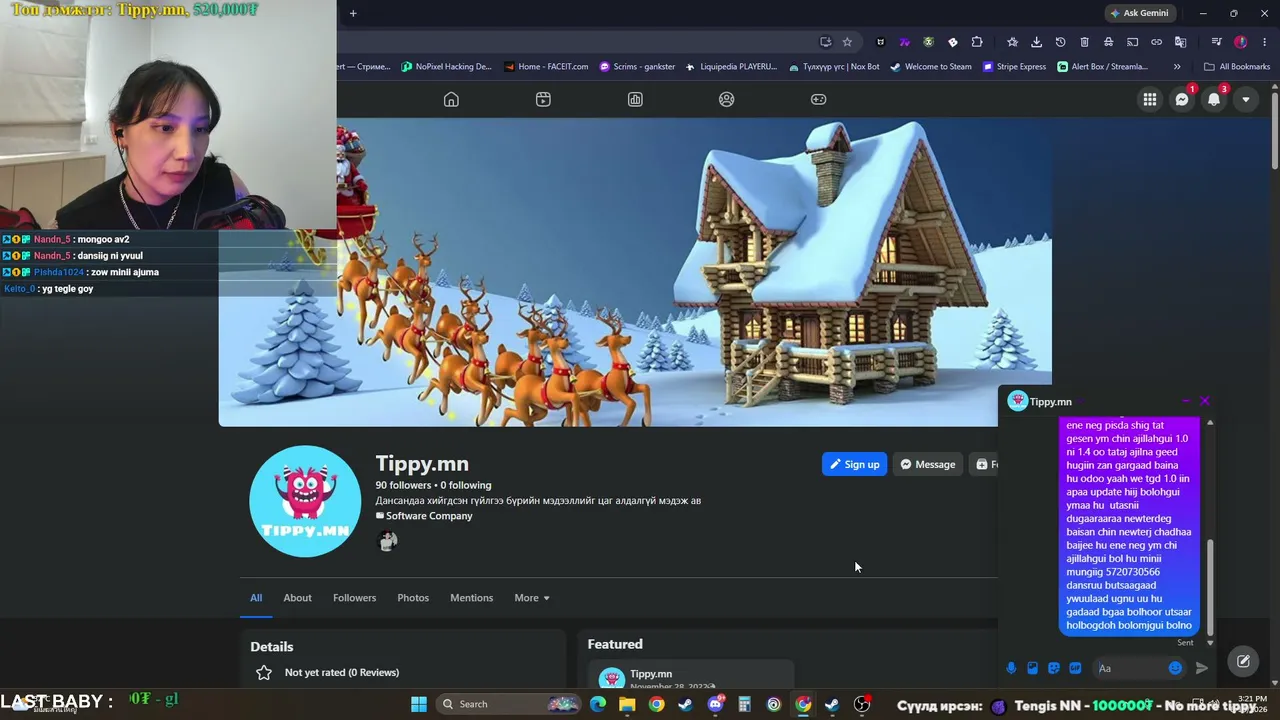Open the 90 followers link
This screenshot has width=1280, height=720.
[x=403, y=485]
